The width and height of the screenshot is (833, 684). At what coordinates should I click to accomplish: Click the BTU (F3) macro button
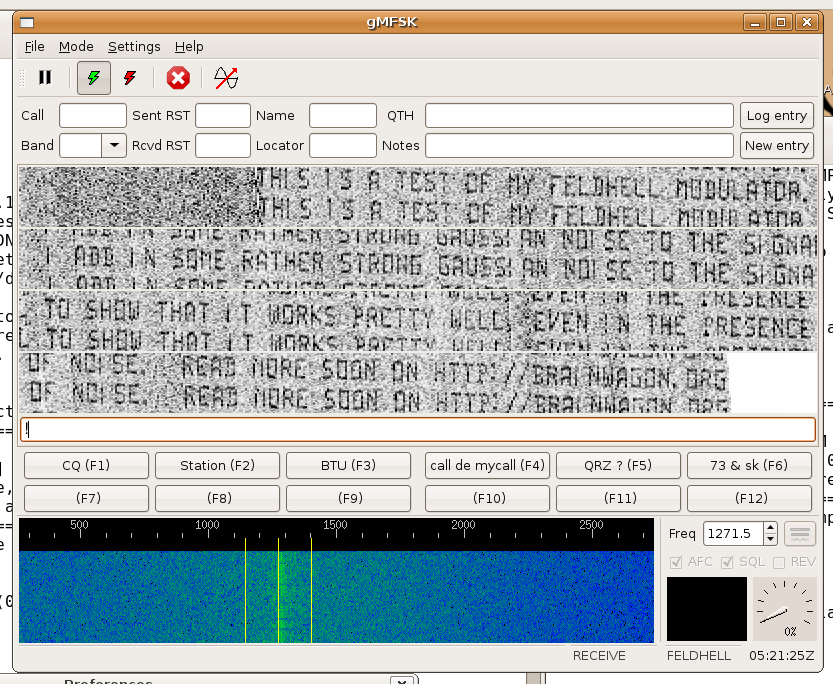point(348,466)
